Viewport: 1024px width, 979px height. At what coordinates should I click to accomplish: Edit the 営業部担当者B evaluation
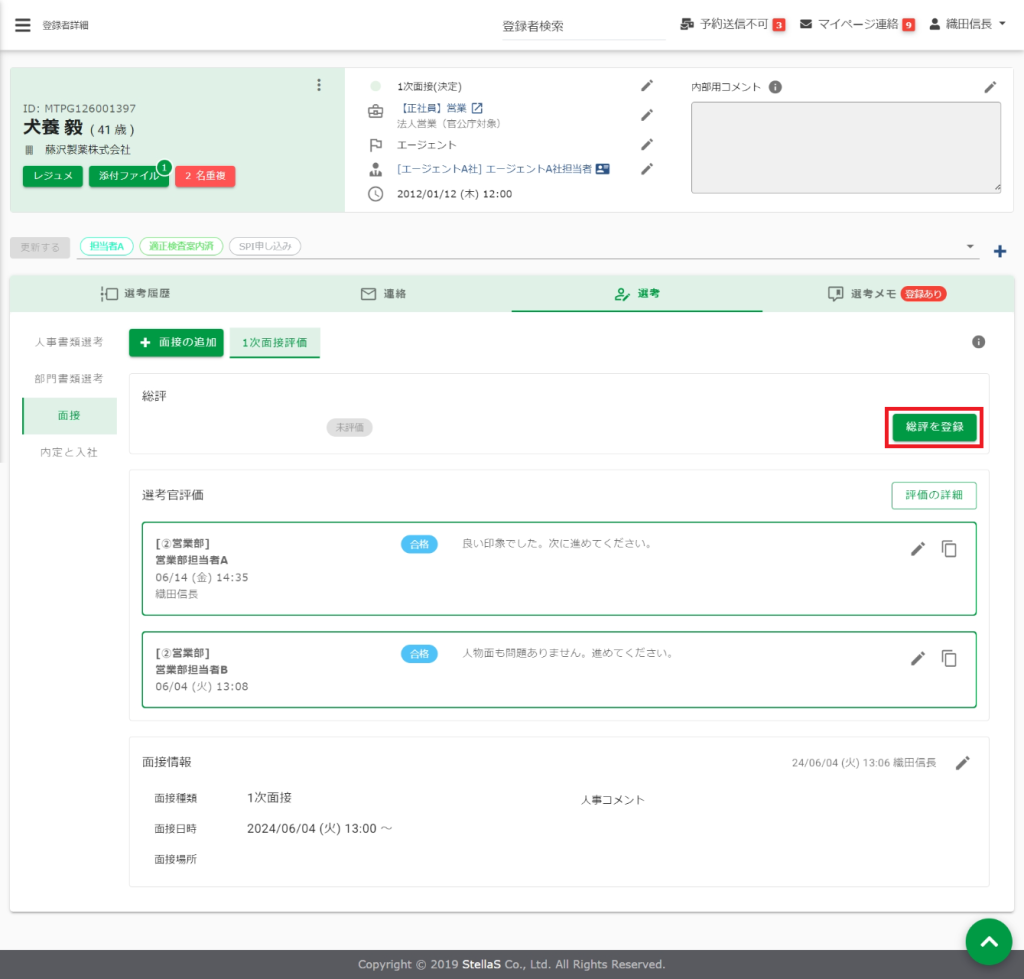[x=917, y=658]
